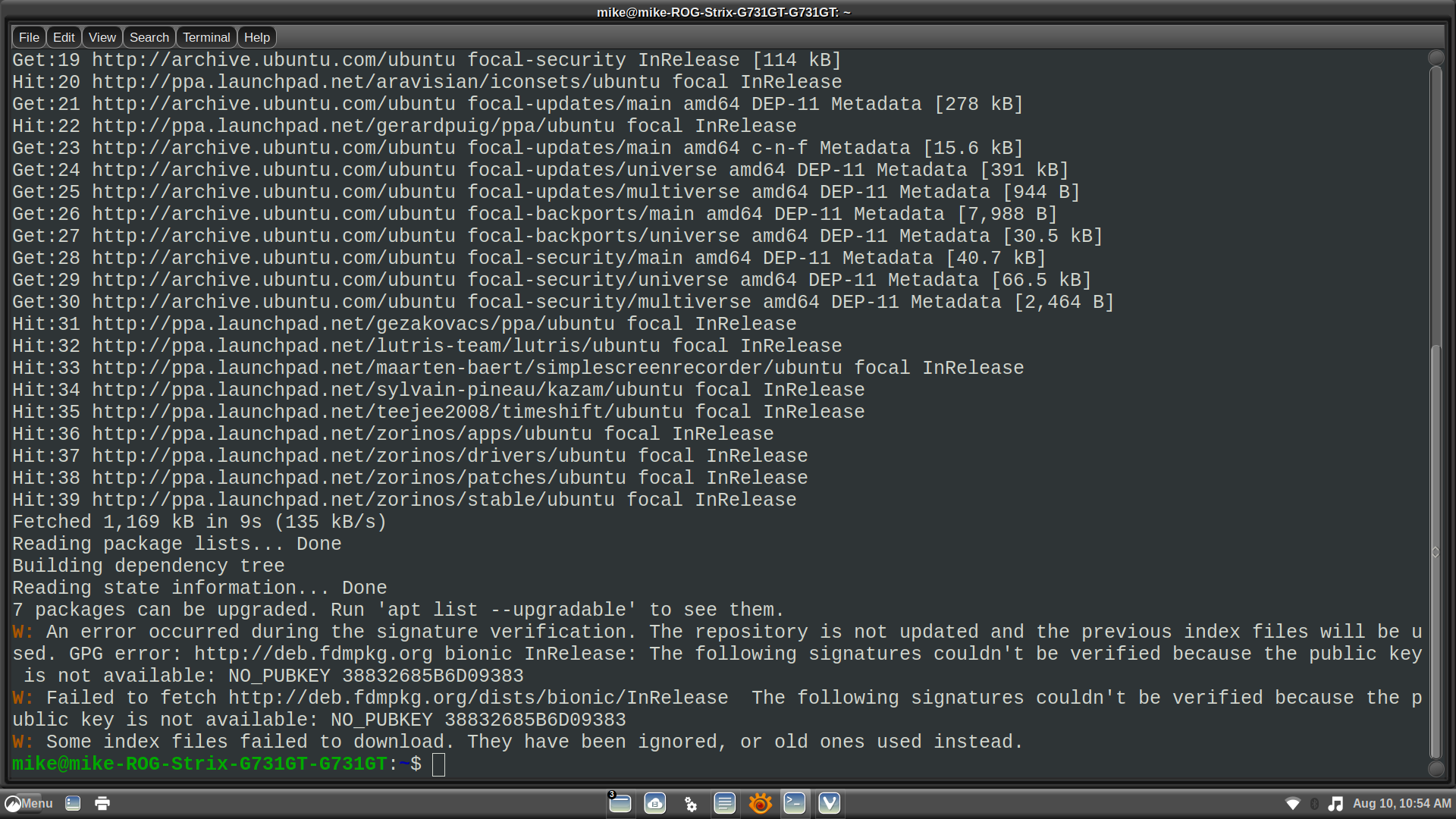Click the scrollbar bottom arrow button
The image size is (1456, 819).
1436,768
